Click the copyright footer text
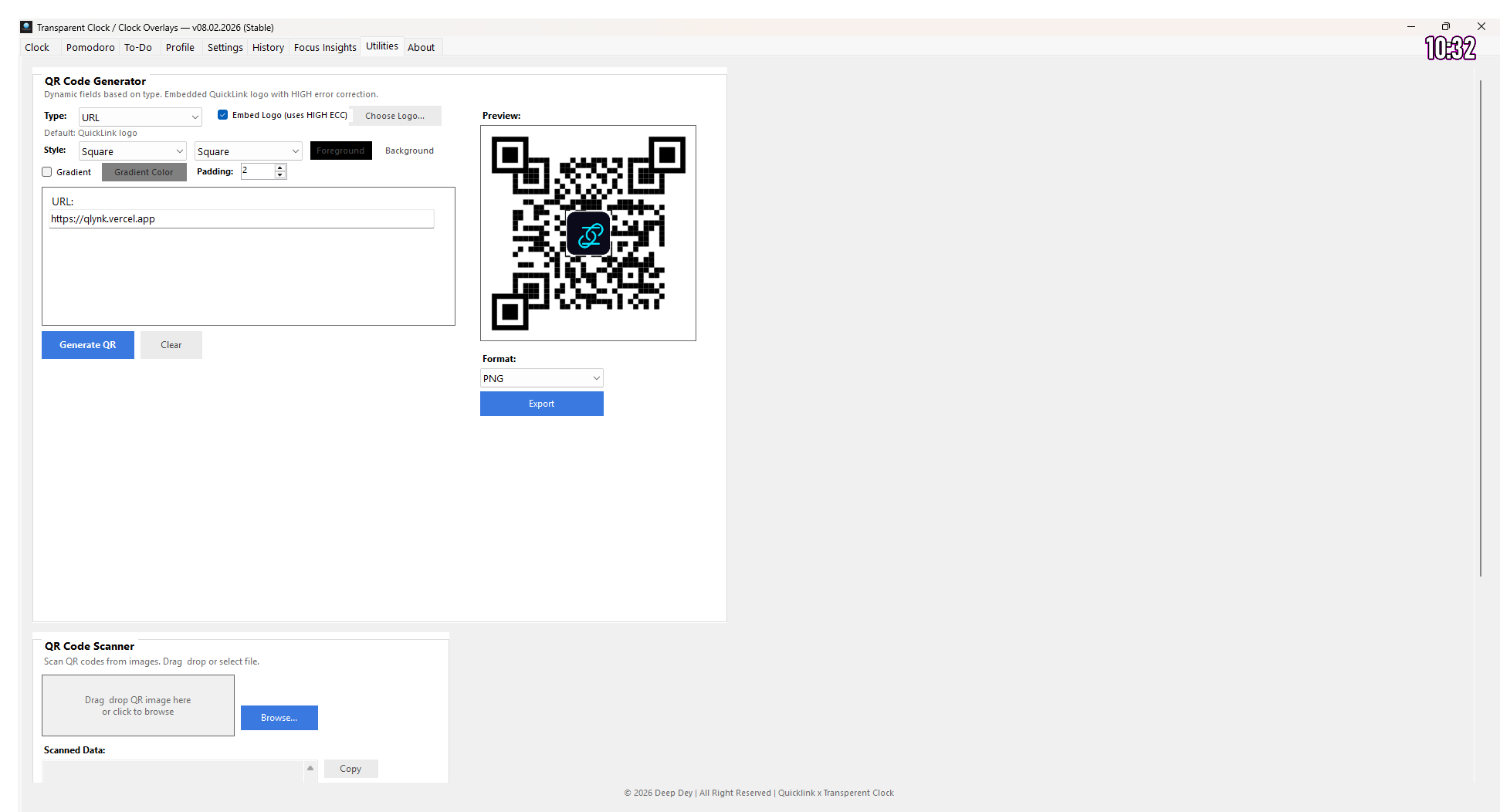 coord(759,793)
